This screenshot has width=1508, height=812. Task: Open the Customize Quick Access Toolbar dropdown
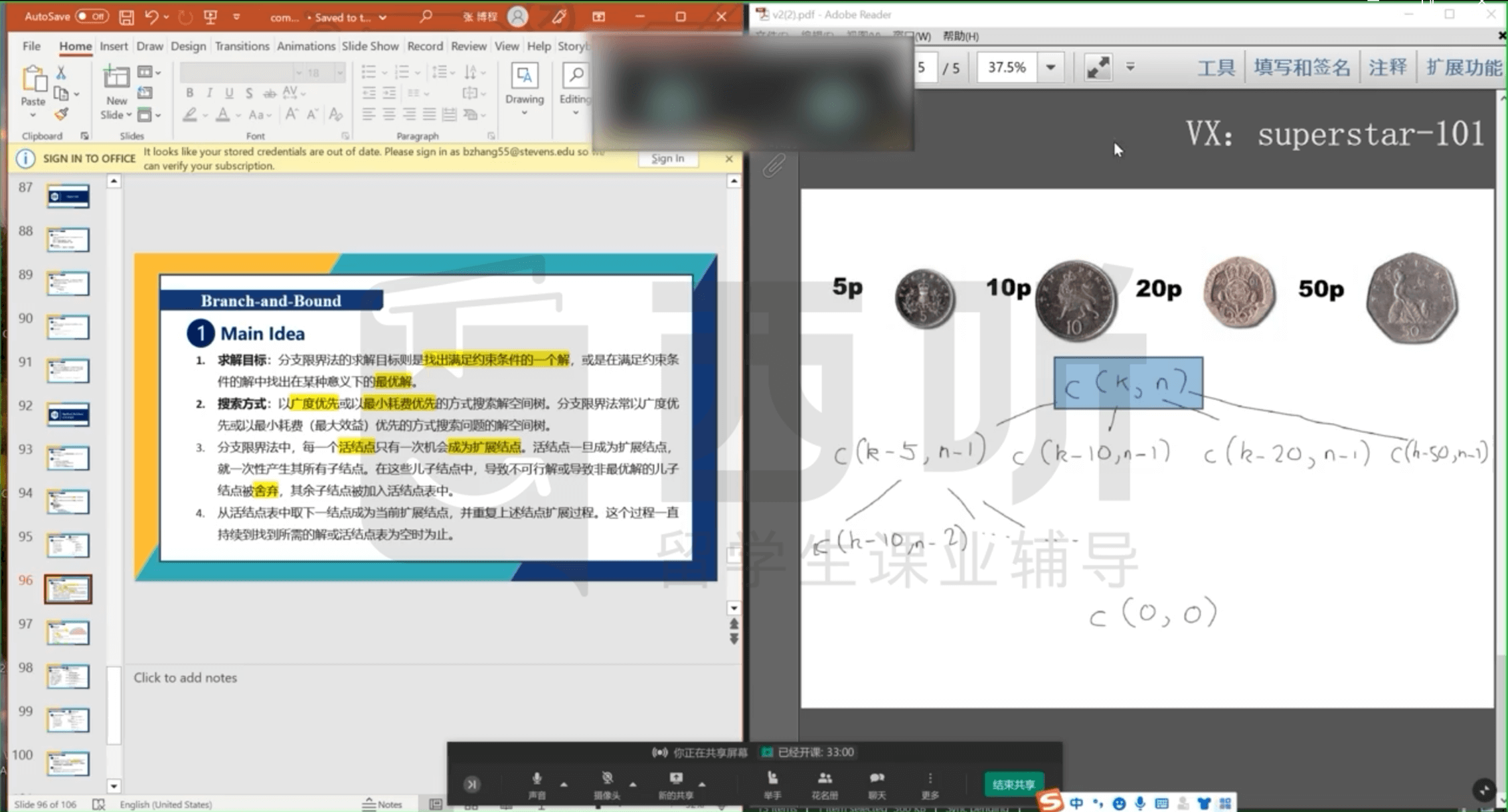pos(236,17)
